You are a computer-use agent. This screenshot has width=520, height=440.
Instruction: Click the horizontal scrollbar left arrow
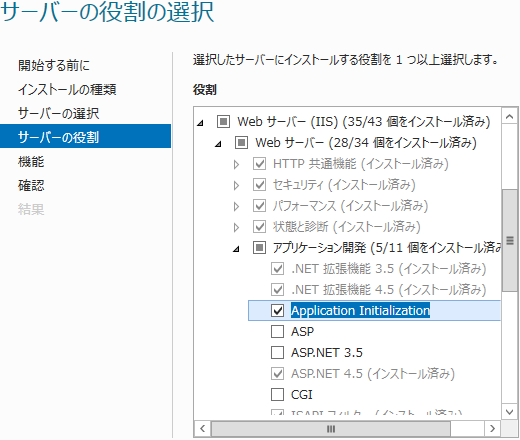click(202, 428)
